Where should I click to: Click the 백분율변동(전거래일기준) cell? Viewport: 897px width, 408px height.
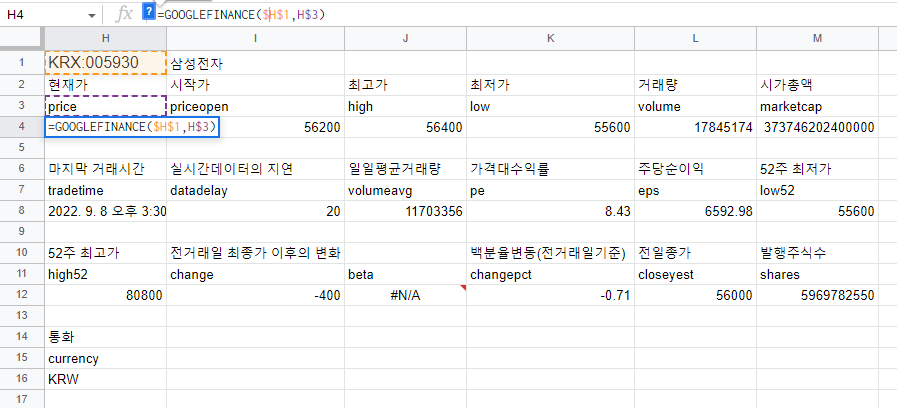coord(550,253)
